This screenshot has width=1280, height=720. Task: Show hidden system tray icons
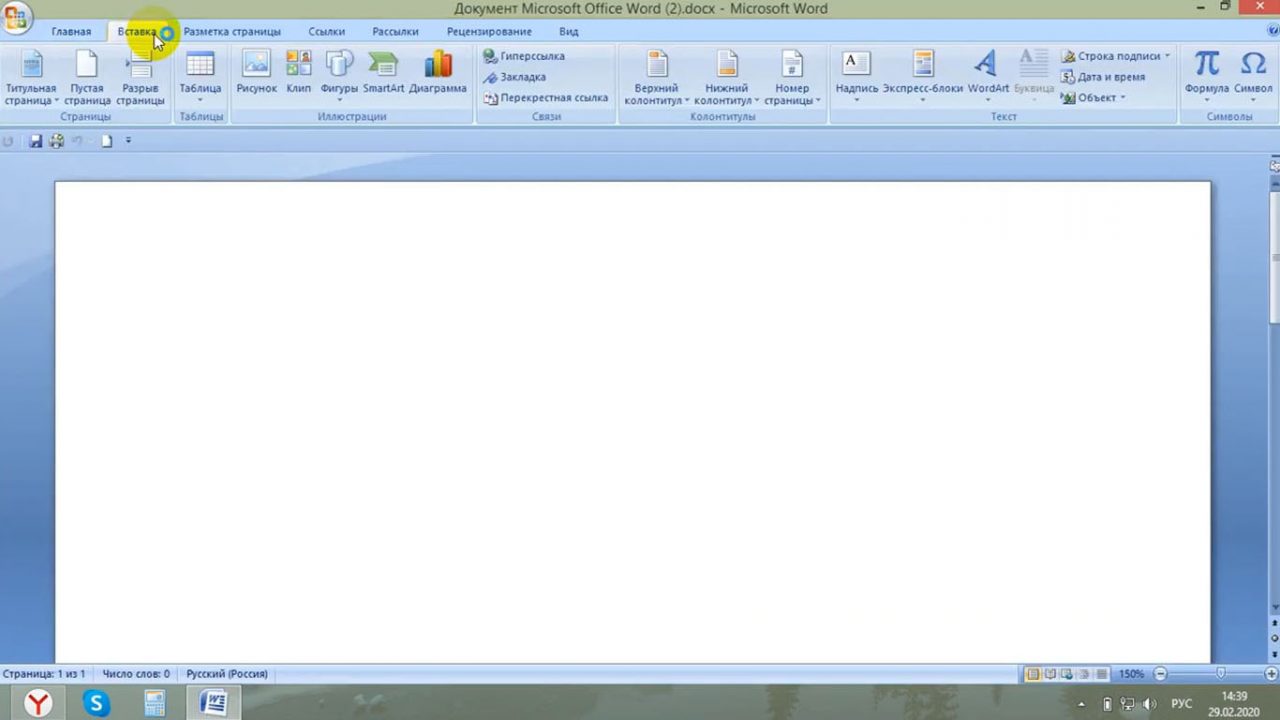[x=1081, y=704]
